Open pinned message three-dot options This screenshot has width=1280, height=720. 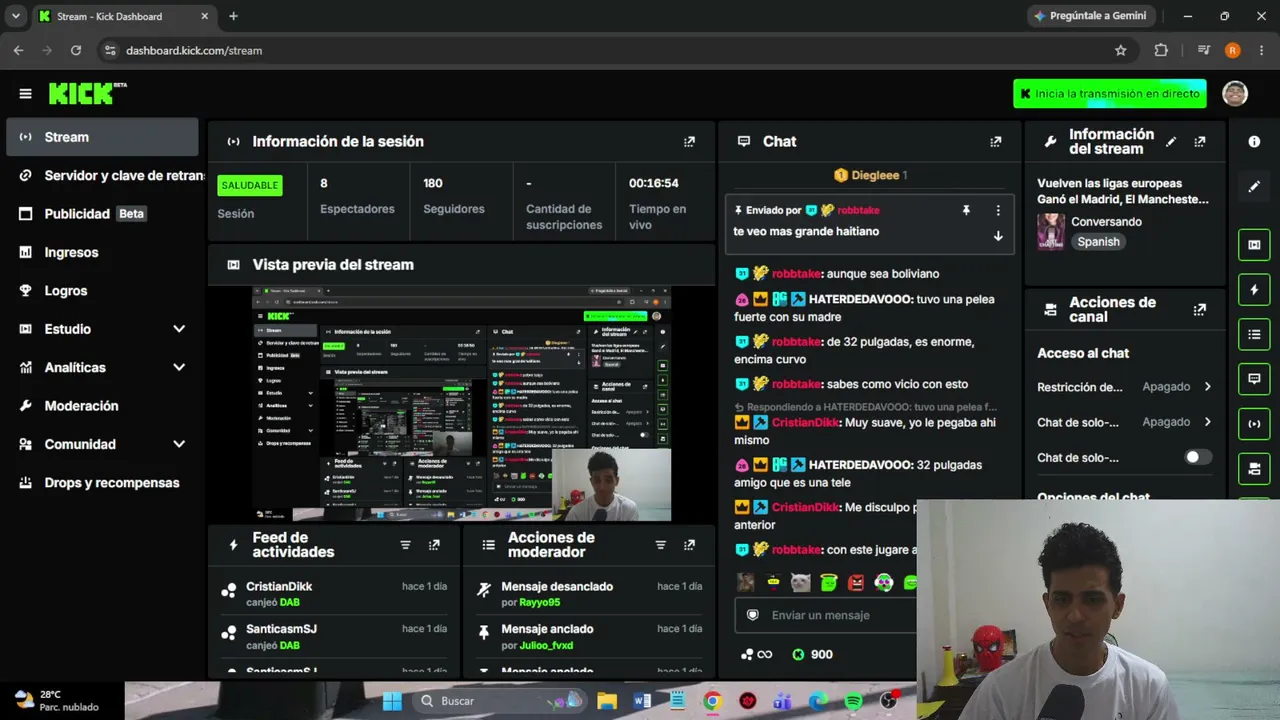click(997, 211)
